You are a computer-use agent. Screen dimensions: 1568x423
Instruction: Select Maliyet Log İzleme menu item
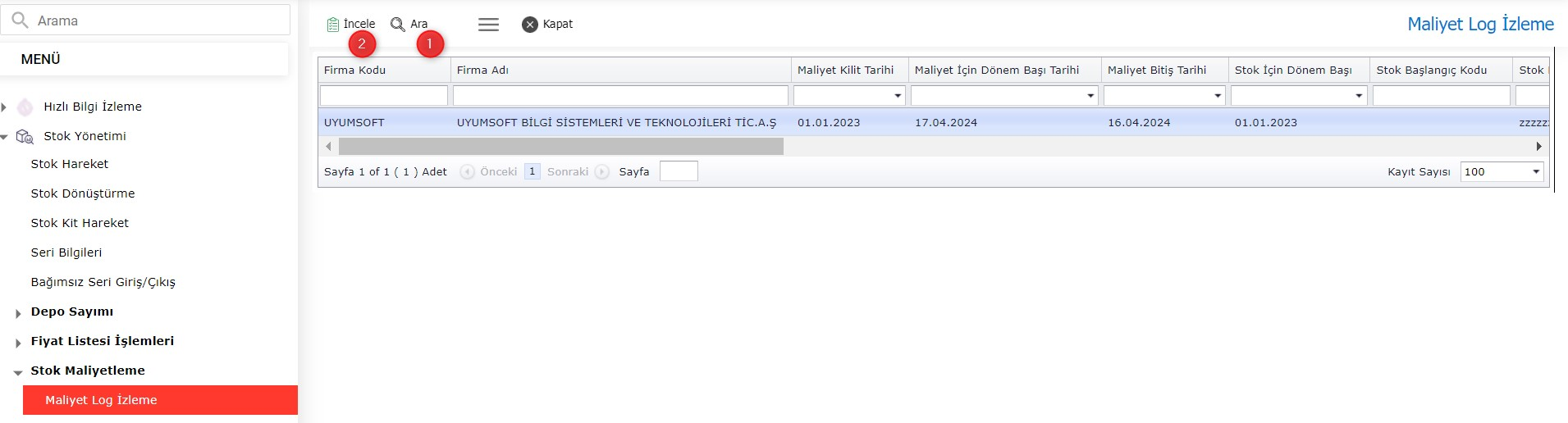coord(160,400)
